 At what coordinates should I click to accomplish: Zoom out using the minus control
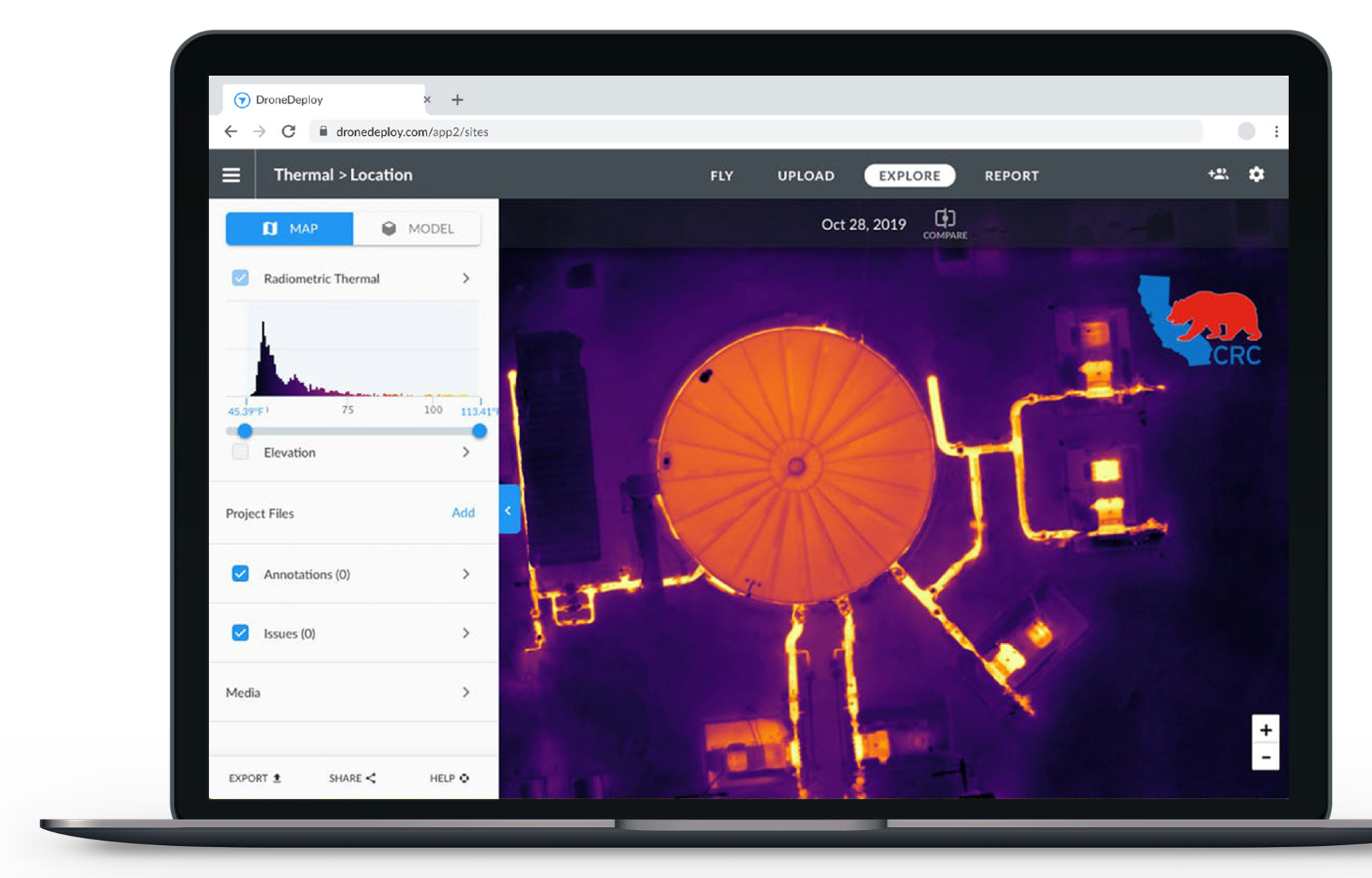[1266, 757]
